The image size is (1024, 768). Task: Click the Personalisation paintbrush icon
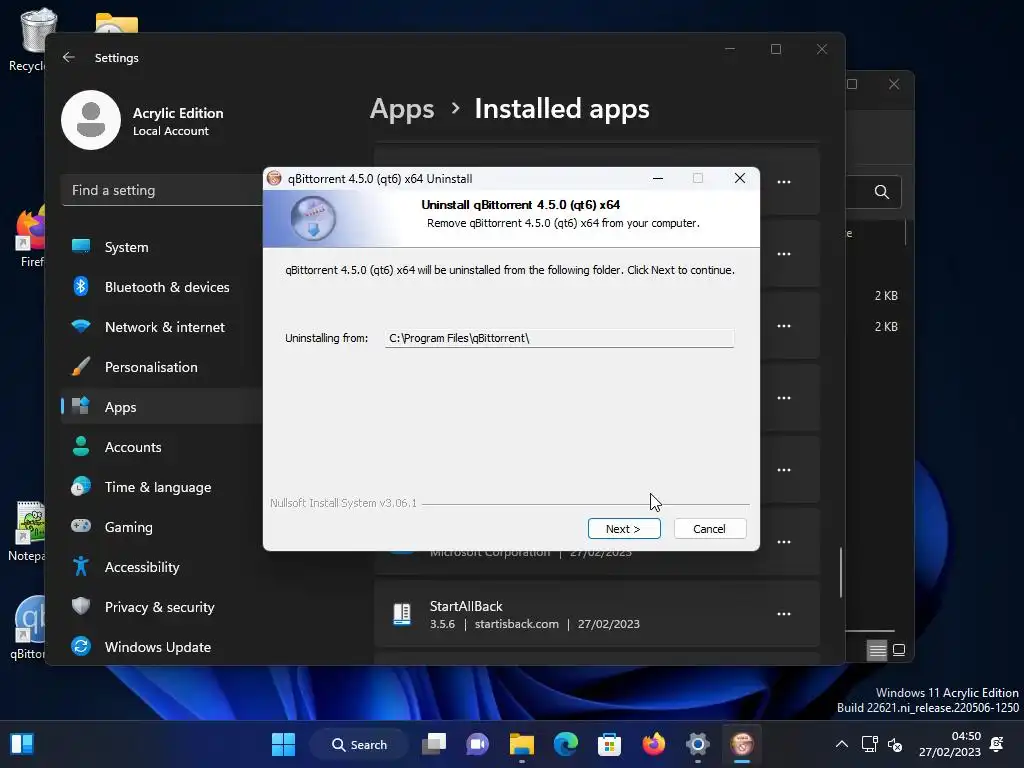coord(81,366)
